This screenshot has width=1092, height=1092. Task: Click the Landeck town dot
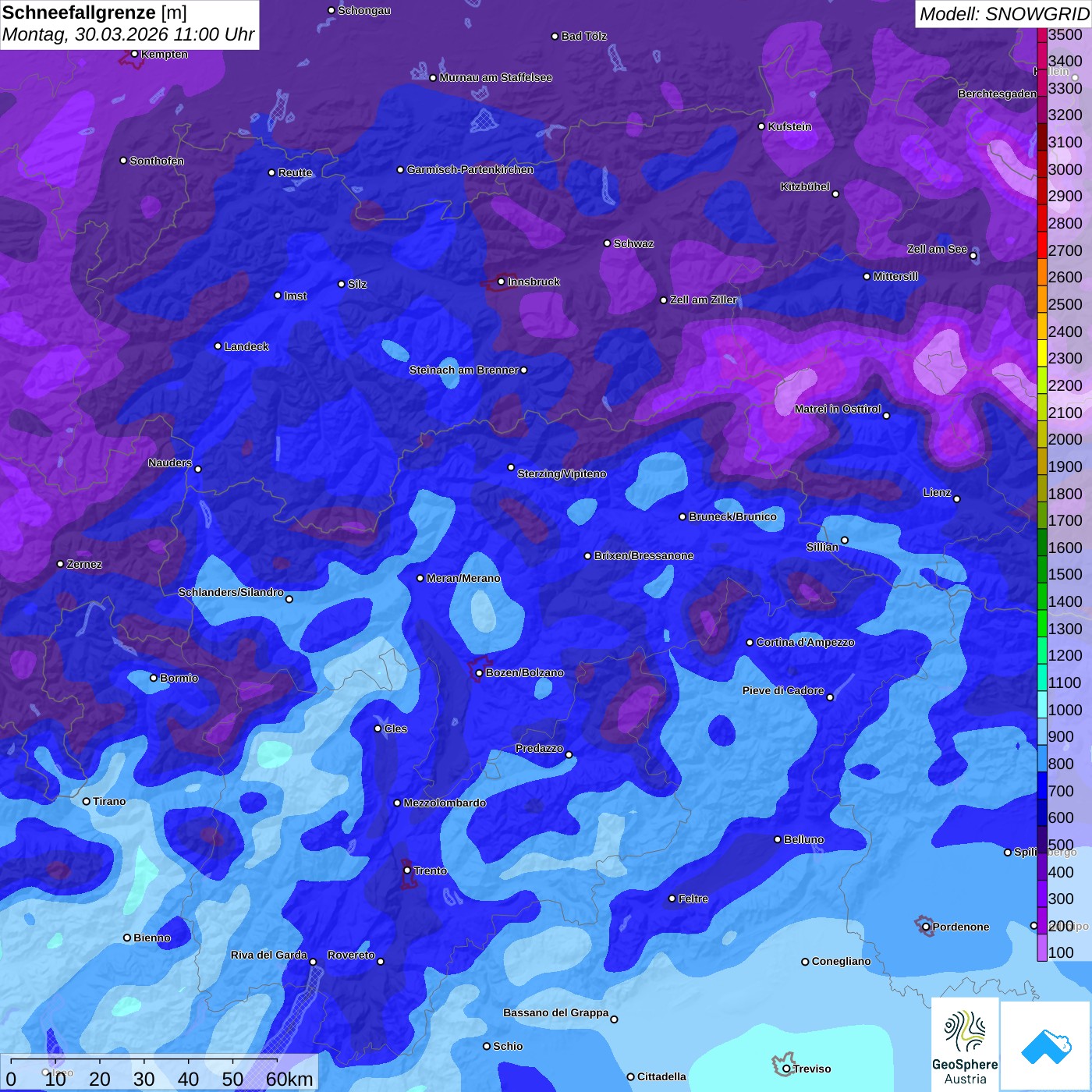click(218, 346)
